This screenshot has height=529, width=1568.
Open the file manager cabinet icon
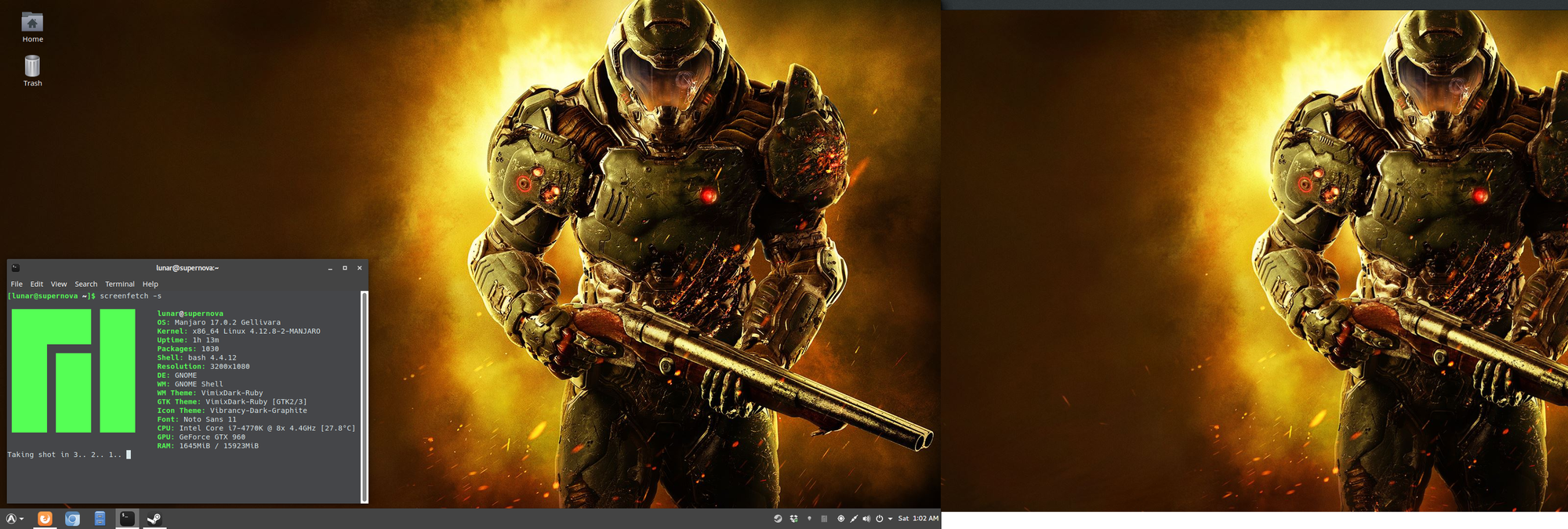(100, 519)
